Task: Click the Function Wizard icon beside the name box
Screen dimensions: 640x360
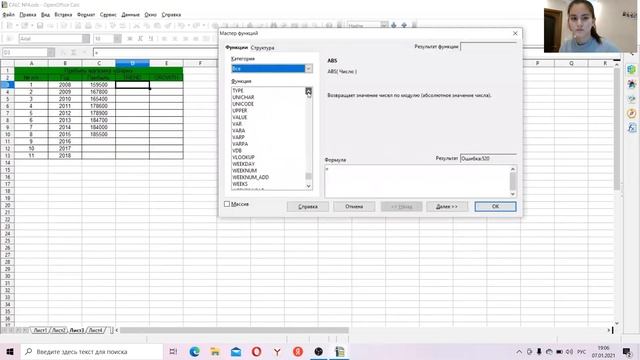Action: click(63, 53)
